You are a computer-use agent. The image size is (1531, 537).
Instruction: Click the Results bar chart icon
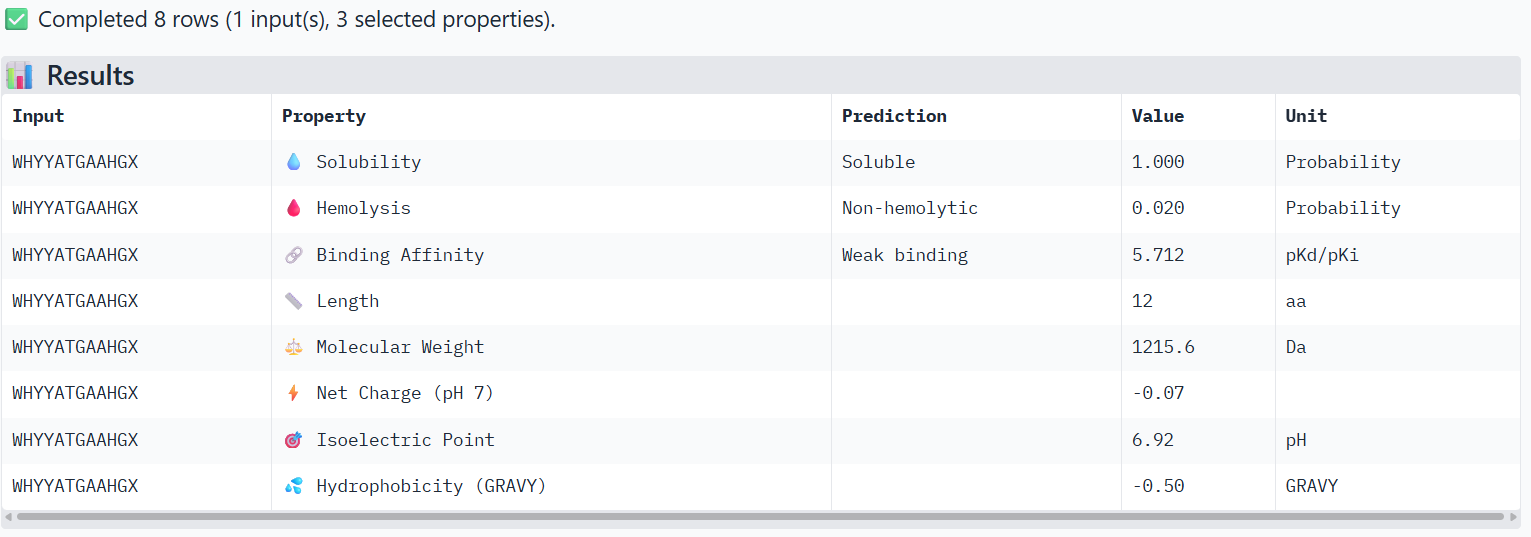point(20,76)
